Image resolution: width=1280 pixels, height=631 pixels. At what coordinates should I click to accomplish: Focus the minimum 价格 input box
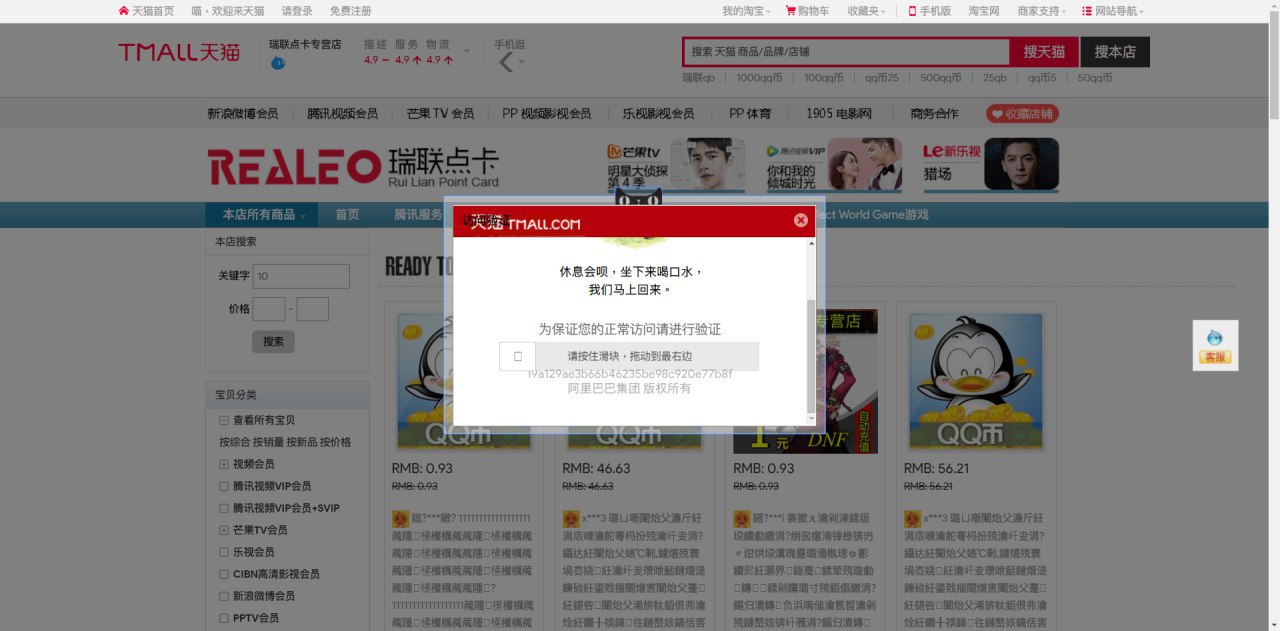click(269, 309)
